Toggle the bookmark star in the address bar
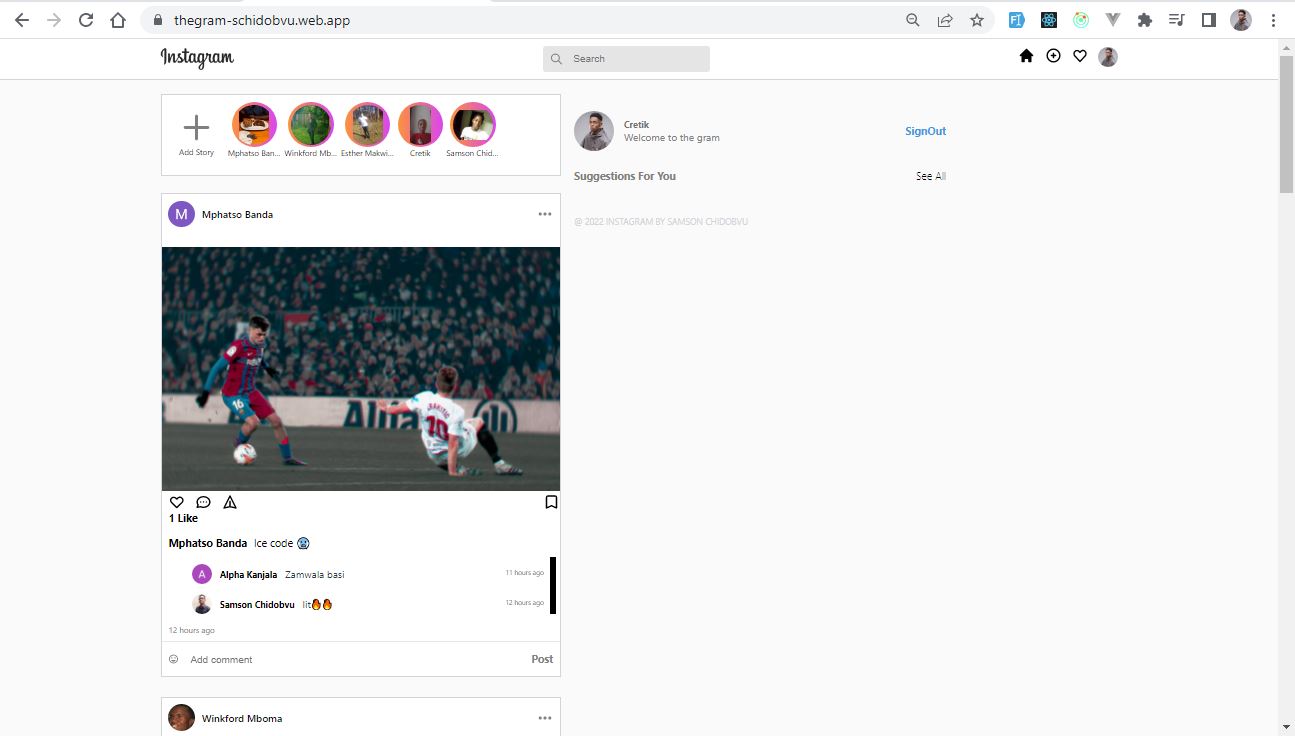The width and height of the screenshot is (1295, 736). pos(977,19)
